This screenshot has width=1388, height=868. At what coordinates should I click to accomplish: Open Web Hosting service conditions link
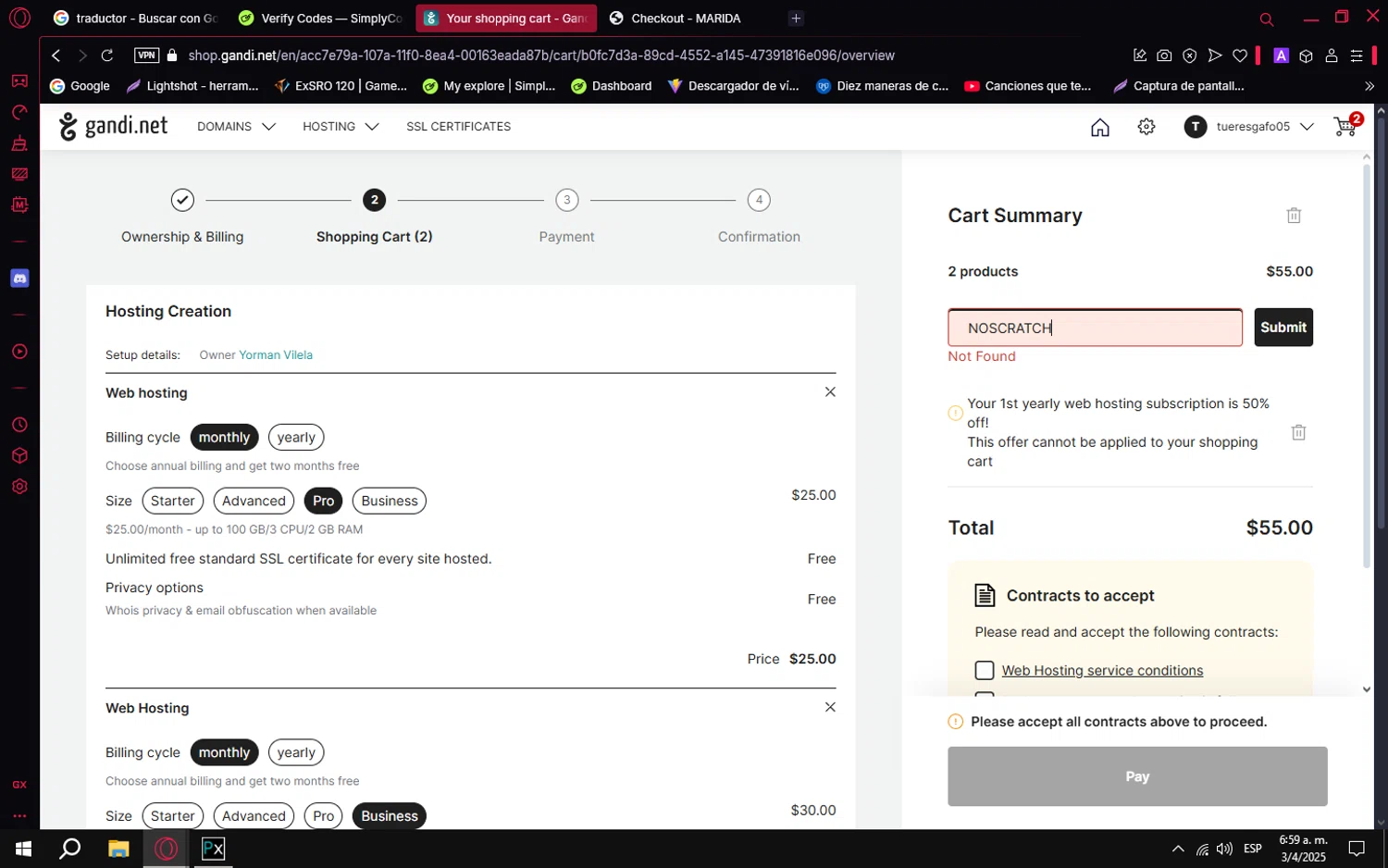point(1102,671)
